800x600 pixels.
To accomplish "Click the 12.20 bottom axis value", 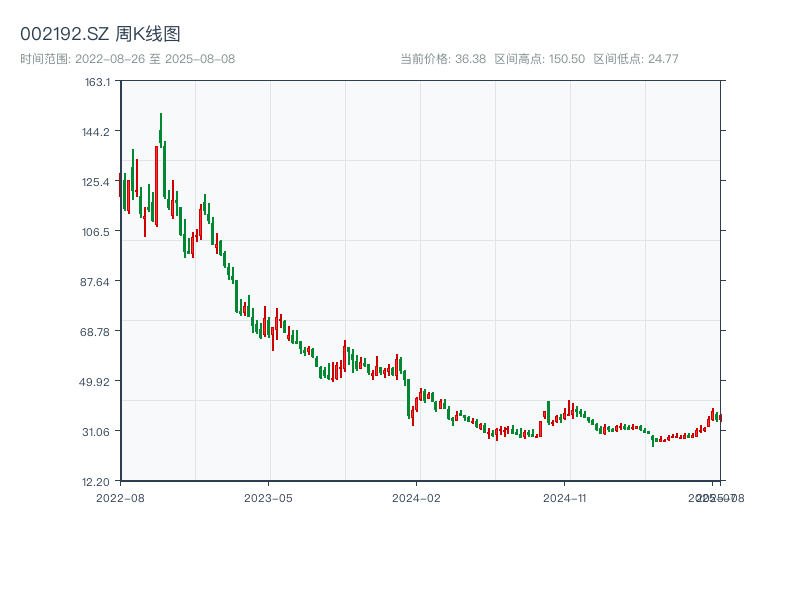I will (x=96, y=481).
